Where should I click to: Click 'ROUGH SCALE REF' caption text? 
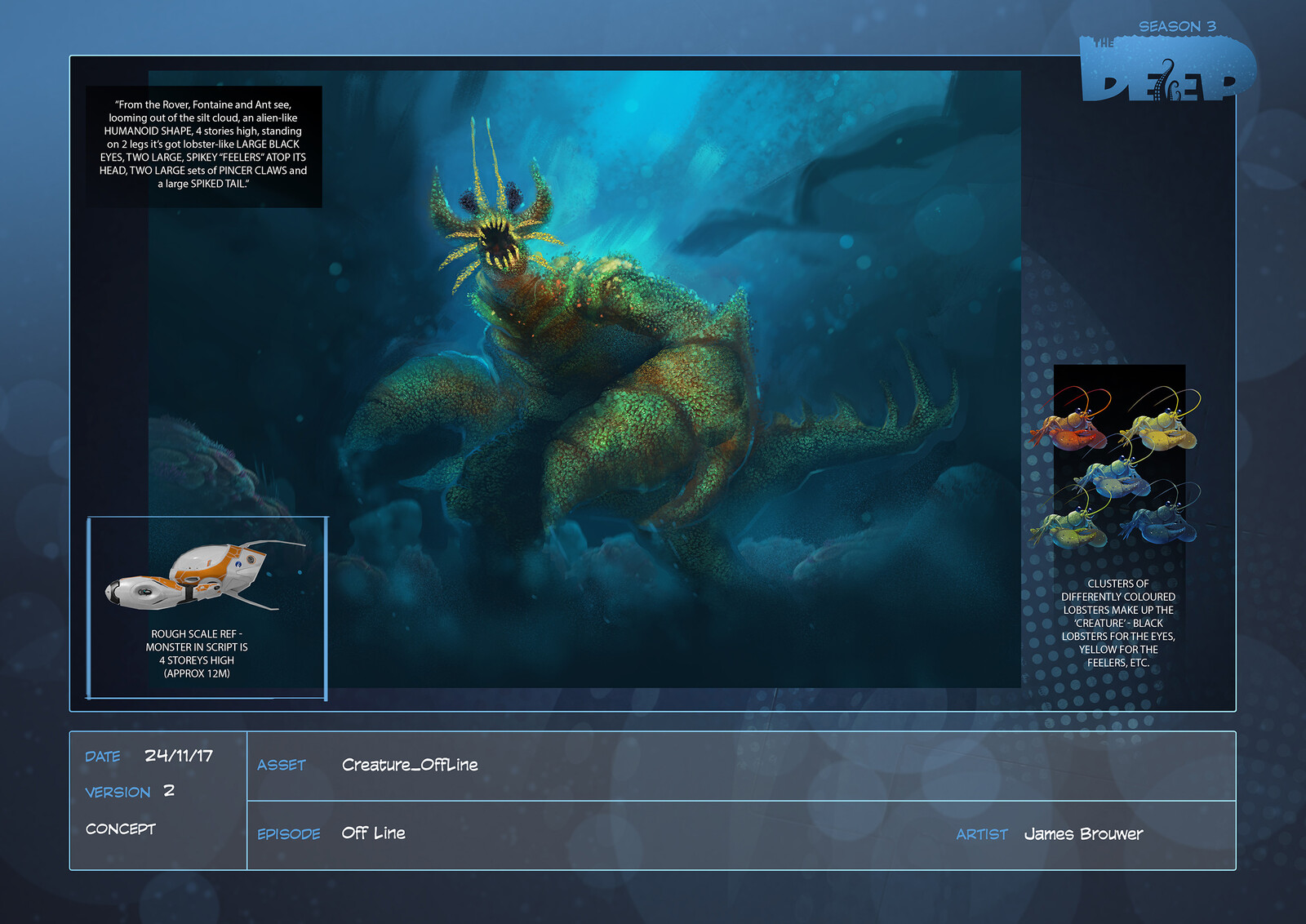tap(197, 654)
